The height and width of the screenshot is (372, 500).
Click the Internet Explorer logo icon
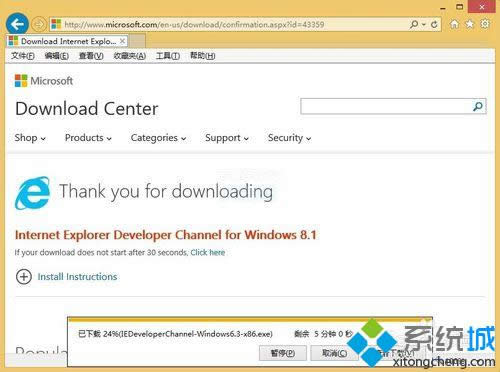tap(32, 193)
